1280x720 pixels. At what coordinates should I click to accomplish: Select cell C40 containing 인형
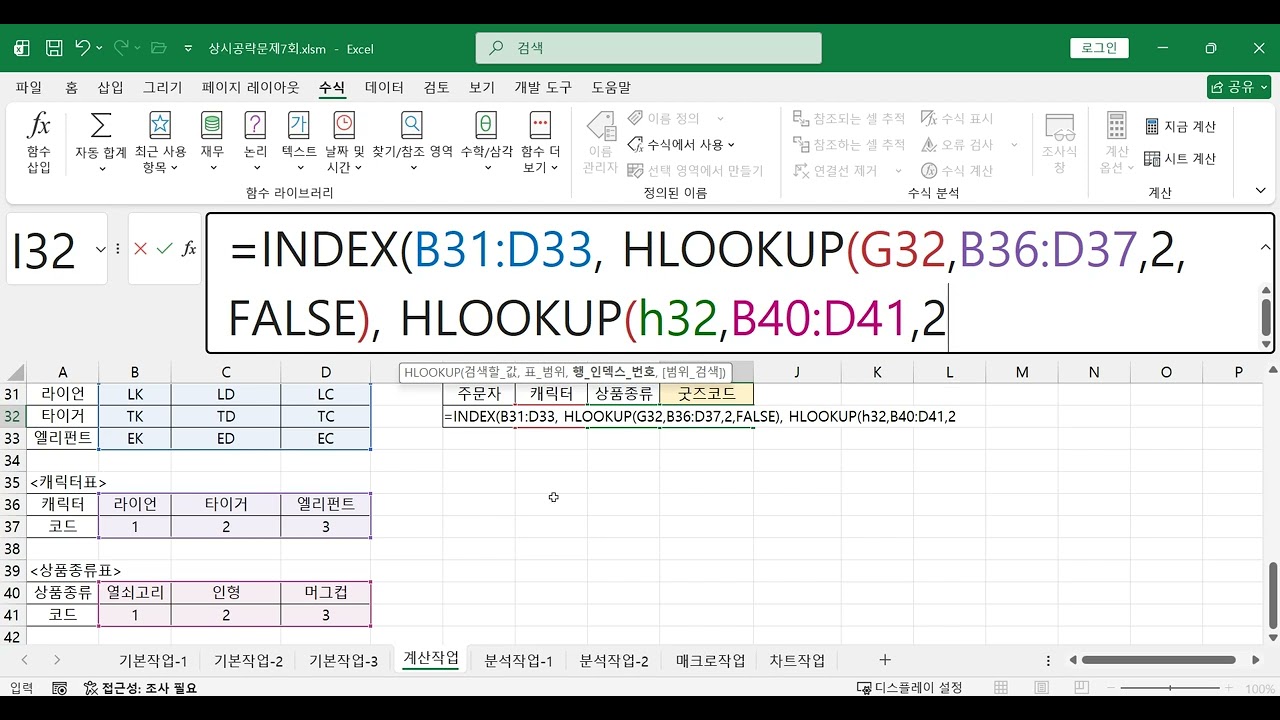226,592
